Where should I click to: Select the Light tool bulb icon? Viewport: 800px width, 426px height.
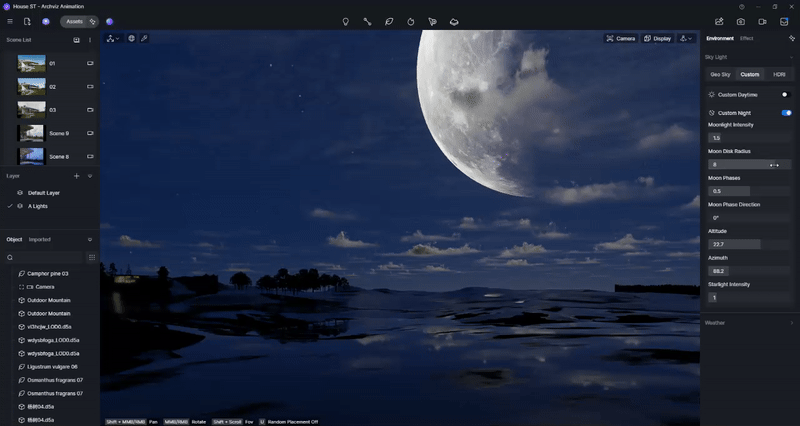(x=345, y=21)
